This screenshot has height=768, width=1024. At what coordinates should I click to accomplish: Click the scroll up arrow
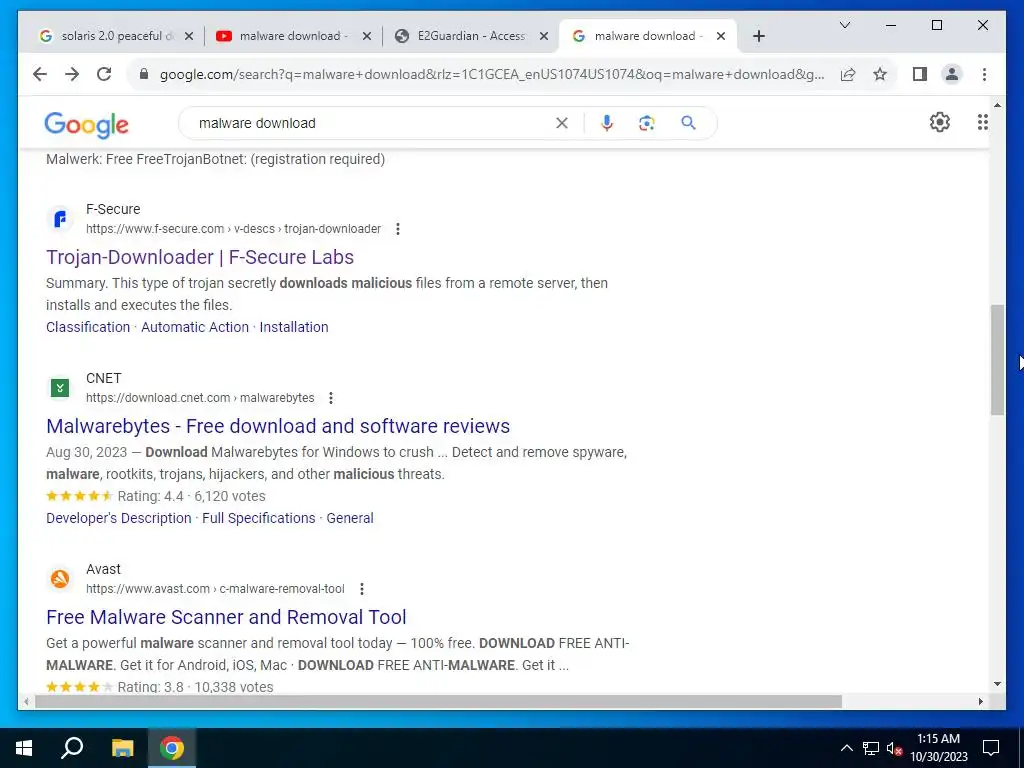(x=997, y=104)
